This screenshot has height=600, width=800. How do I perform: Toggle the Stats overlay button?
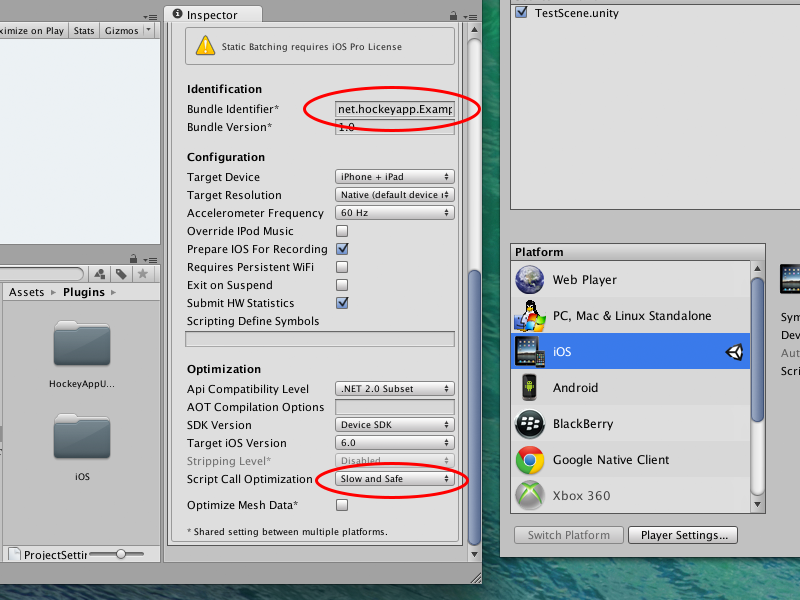click(84, 31)
